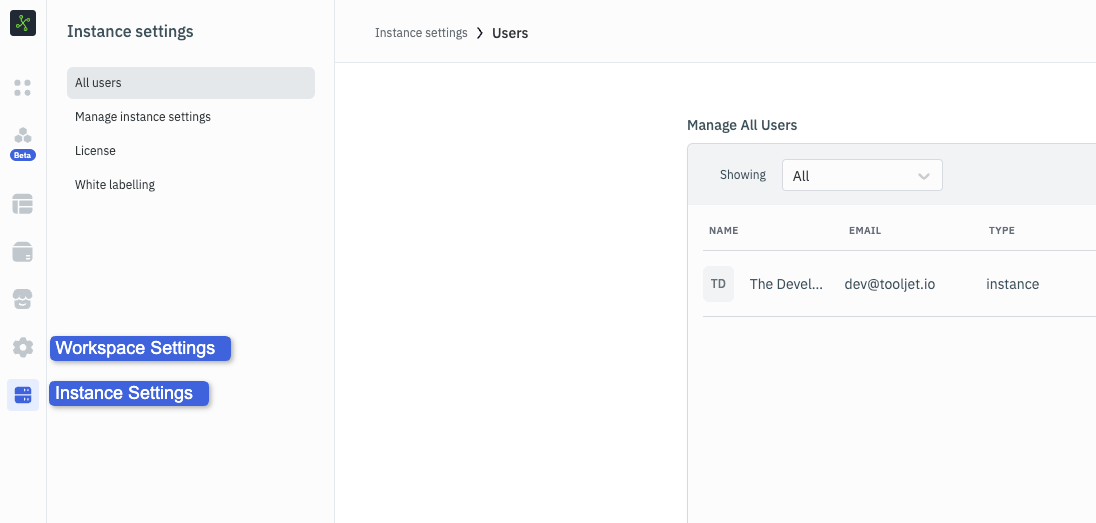Open the Marketplace icon in sidebar
The height and width of the screenshot is (523, 1096).
click(x=23, y=299)
